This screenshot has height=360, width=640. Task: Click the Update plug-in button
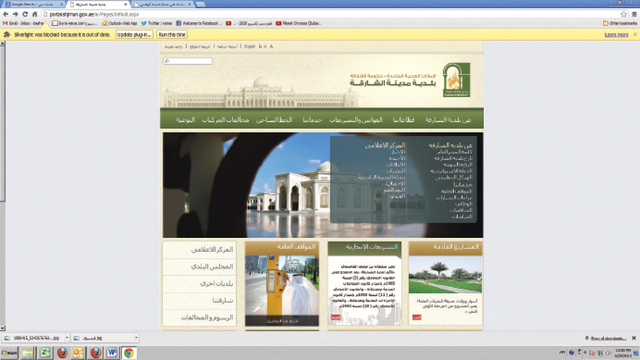point(134,35)
